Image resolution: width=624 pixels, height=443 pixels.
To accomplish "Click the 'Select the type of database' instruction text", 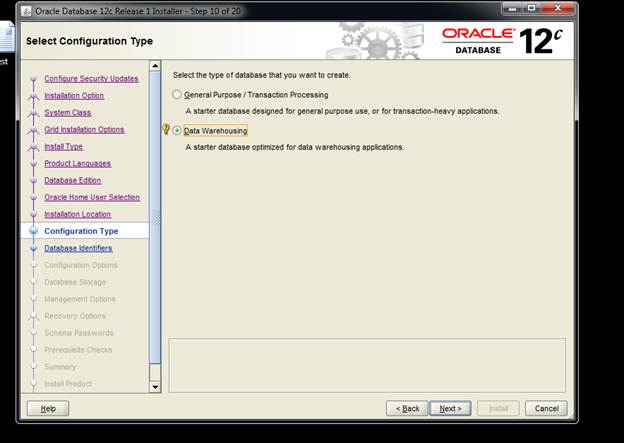I will (x=261, y=75).
